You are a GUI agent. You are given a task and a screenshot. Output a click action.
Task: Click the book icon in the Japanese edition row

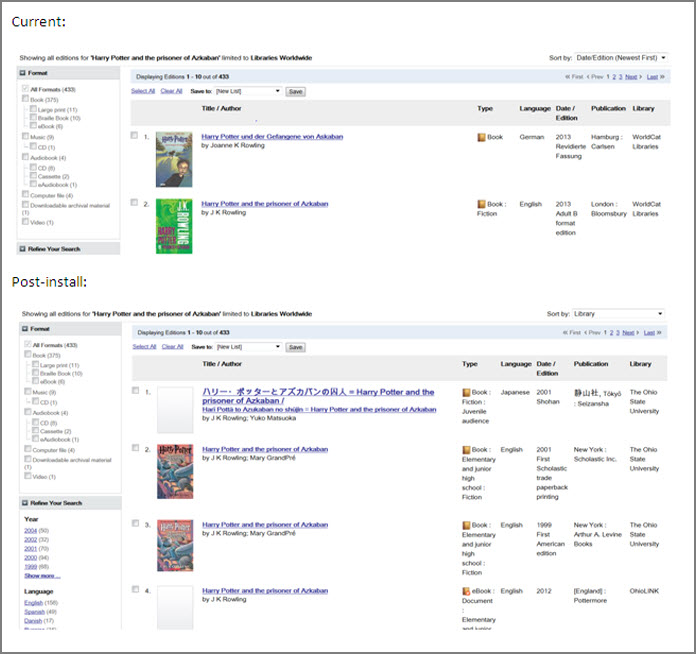467,393
